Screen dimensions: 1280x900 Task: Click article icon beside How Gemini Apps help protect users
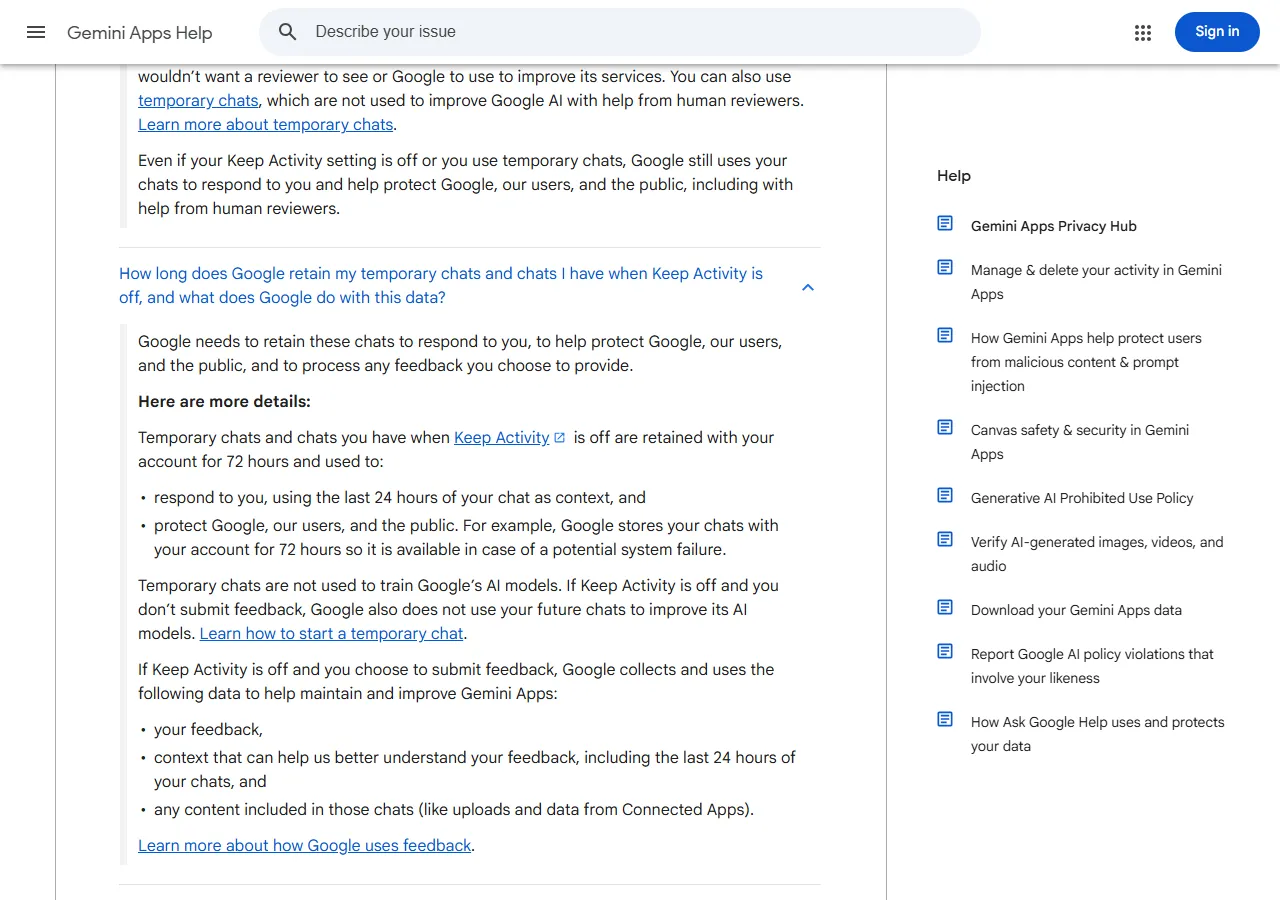coord(945,335)
